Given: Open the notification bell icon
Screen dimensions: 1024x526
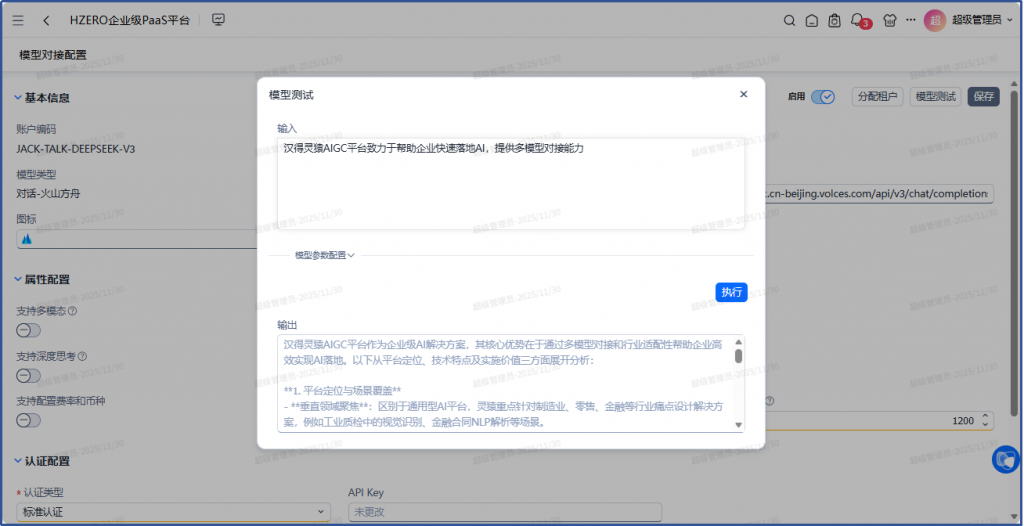Looking at the screenshot, I should 857,20.
